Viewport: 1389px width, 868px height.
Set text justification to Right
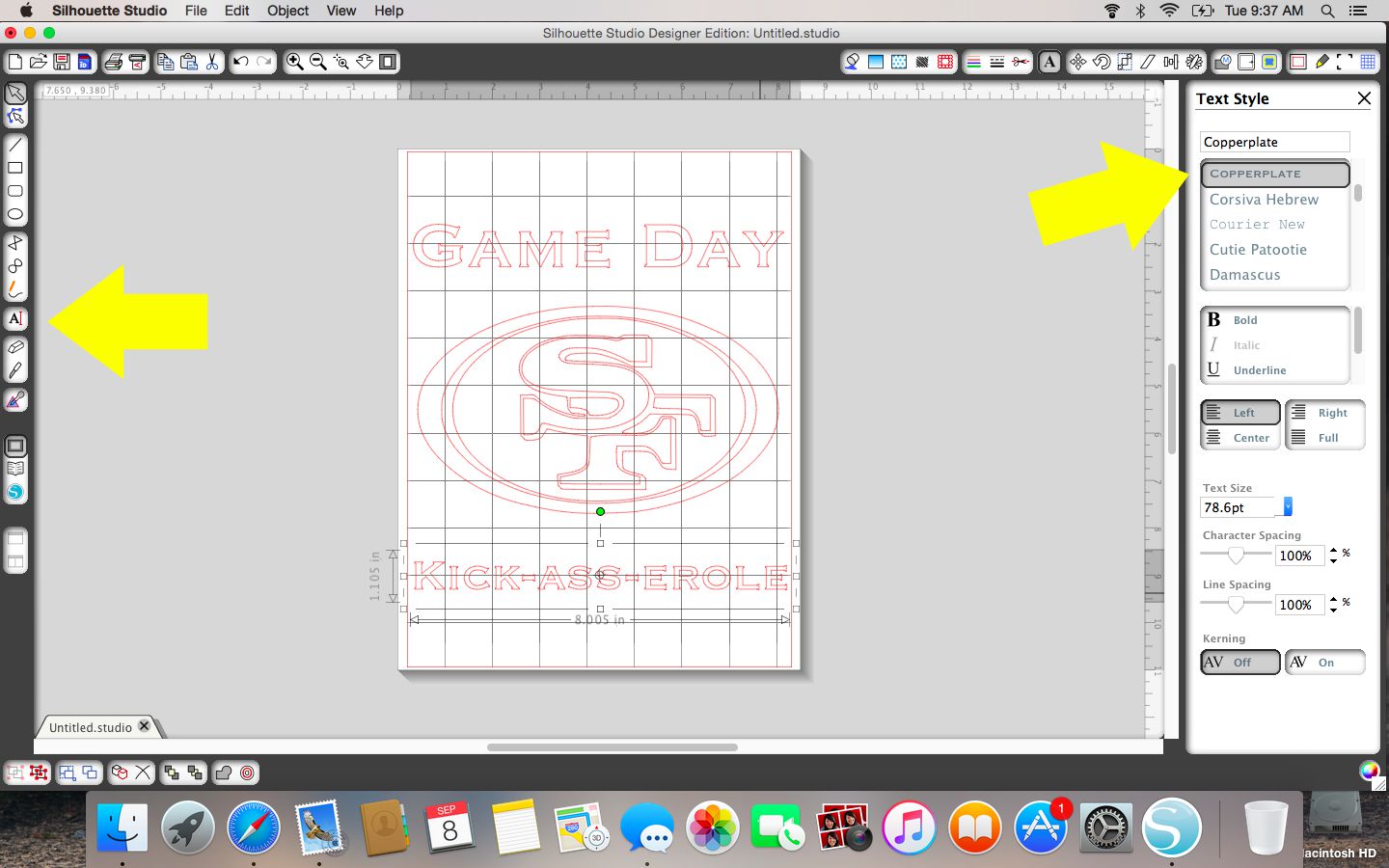(x=1325, y=413)
